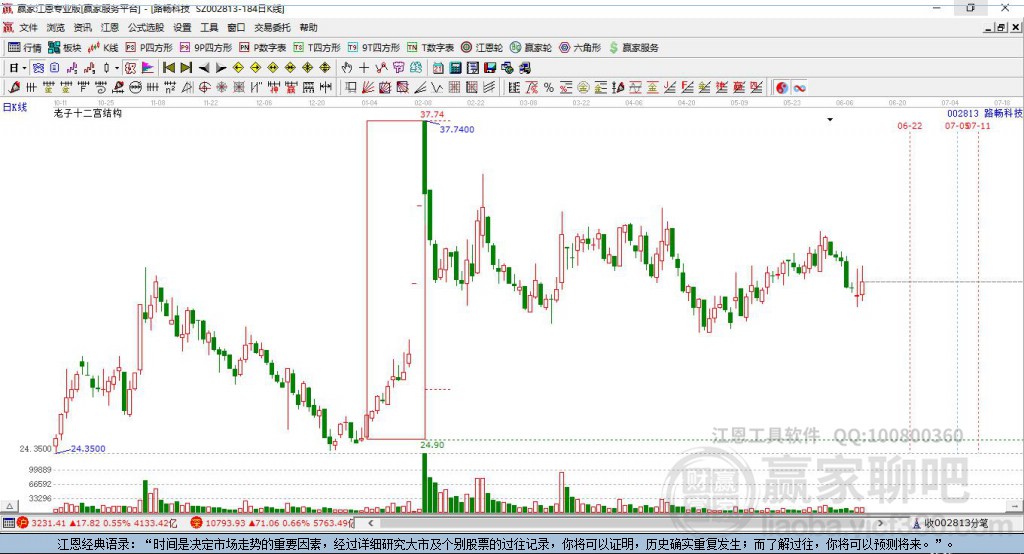The width and height of the screenshot is (1024, 554).
Task: Open 赢家服务 service with dollar icon
Action: pyautogui.click(x=633, y=48)
